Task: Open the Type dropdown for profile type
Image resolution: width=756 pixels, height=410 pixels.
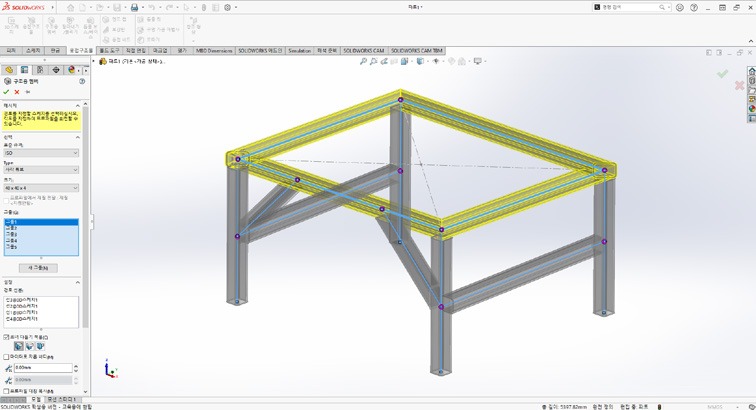Action: (x=41, y=170)
